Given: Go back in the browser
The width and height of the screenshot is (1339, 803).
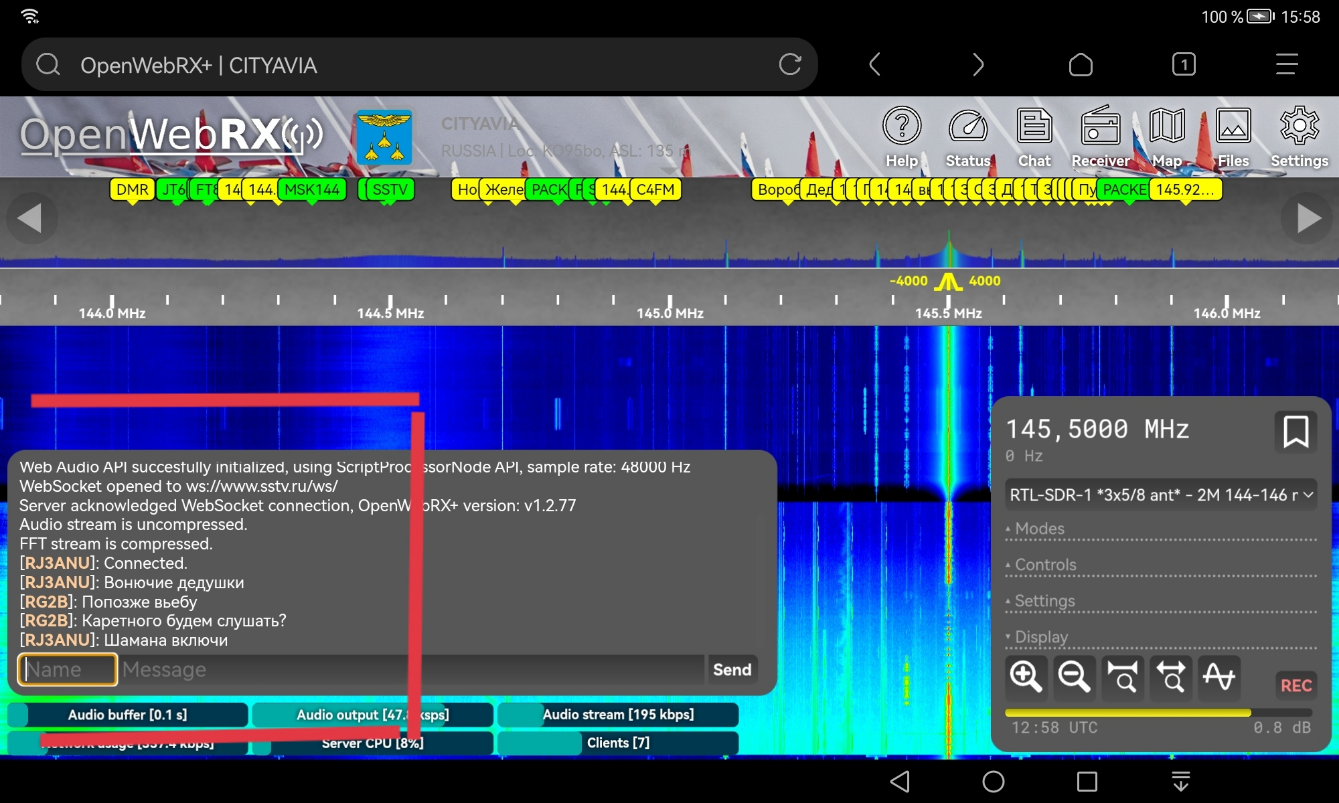Looking at the screenshot, I should [x=875, y=65].
